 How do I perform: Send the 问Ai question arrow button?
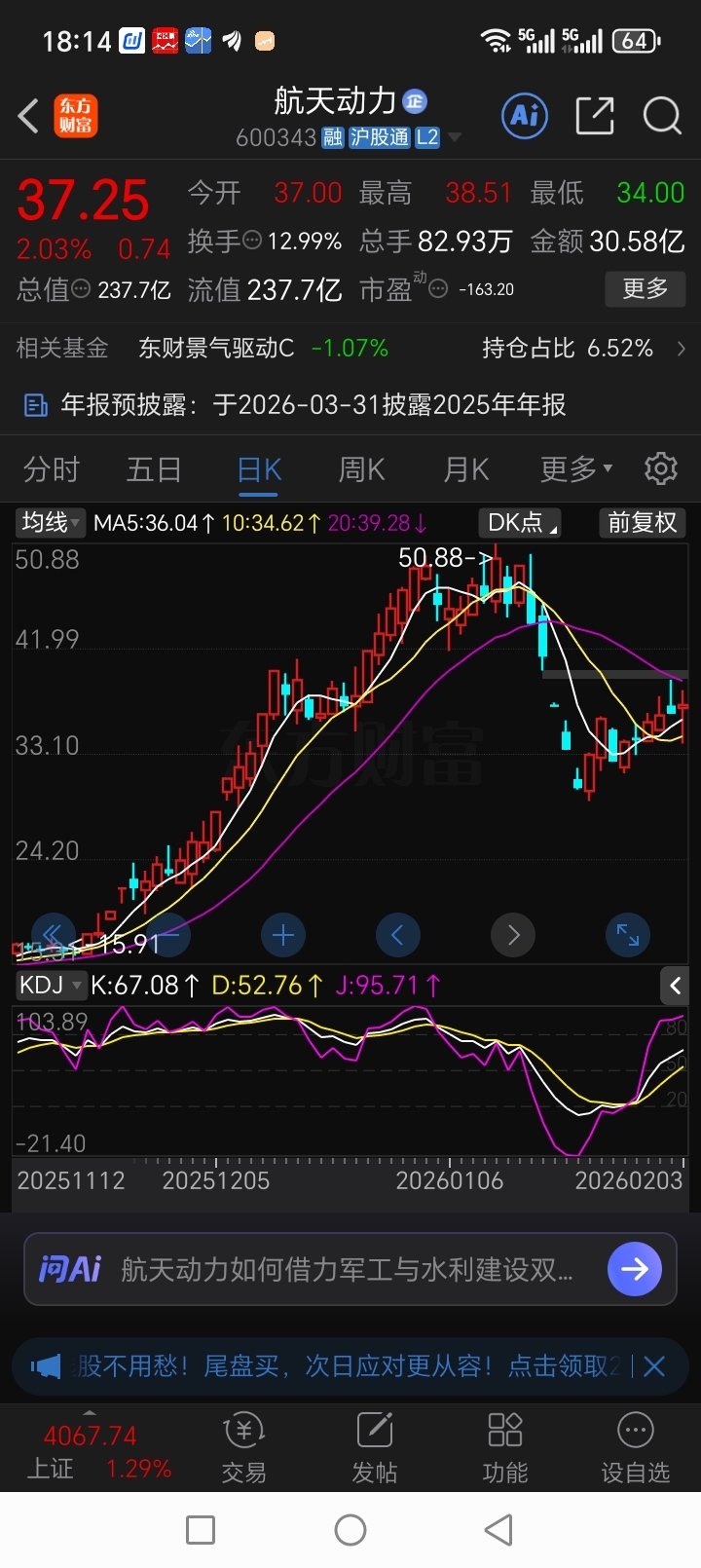tap(635, 1268)
